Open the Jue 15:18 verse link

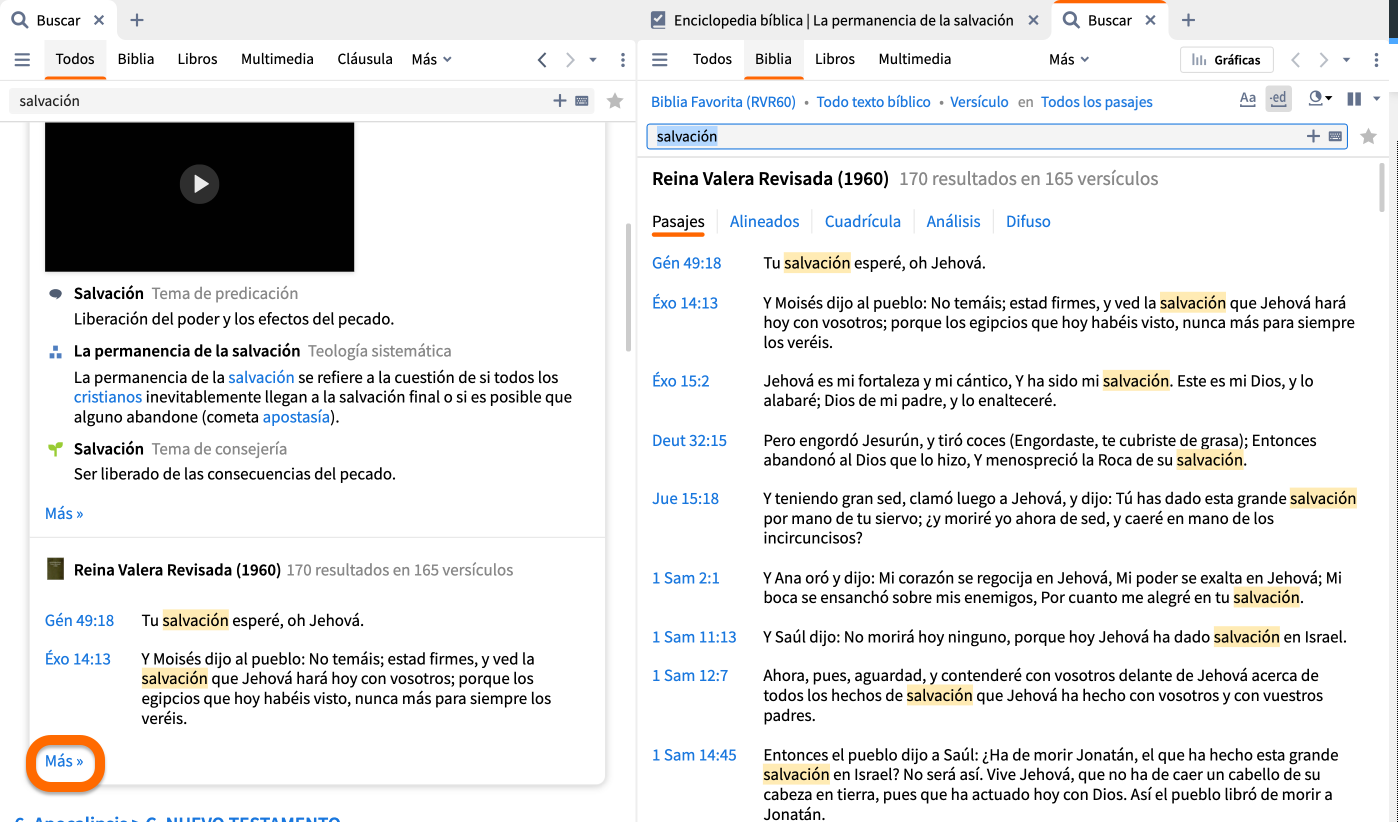click(x=685, y=498)
